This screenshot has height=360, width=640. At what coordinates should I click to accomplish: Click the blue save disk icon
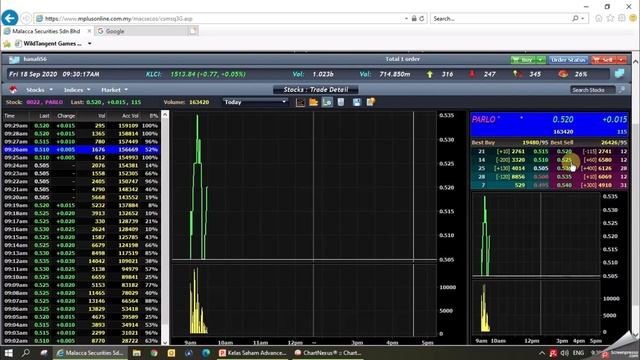(357, 102)
